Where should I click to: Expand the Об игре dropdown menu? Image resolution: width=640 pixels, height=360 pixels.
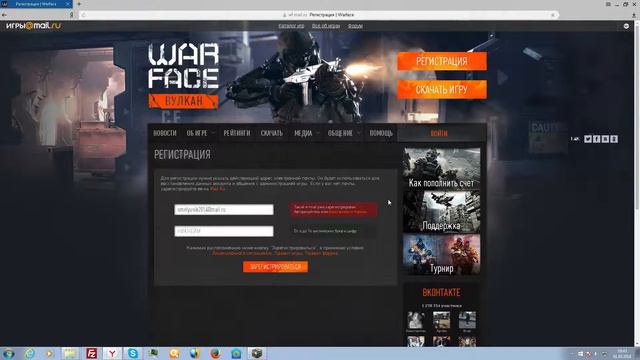200,133
